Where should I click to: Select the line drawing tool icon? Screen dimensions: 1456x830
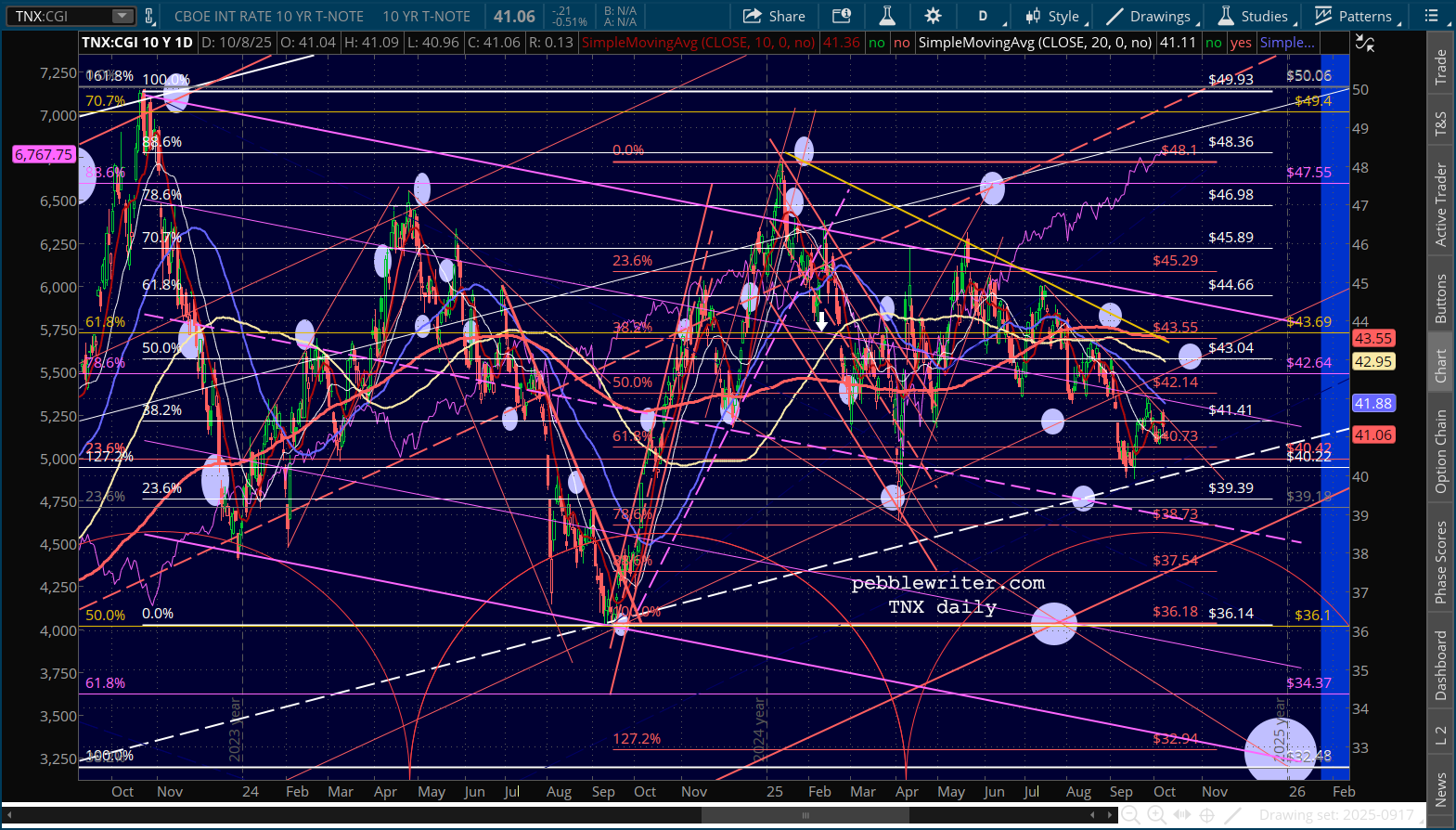(x=1232, y=815)
